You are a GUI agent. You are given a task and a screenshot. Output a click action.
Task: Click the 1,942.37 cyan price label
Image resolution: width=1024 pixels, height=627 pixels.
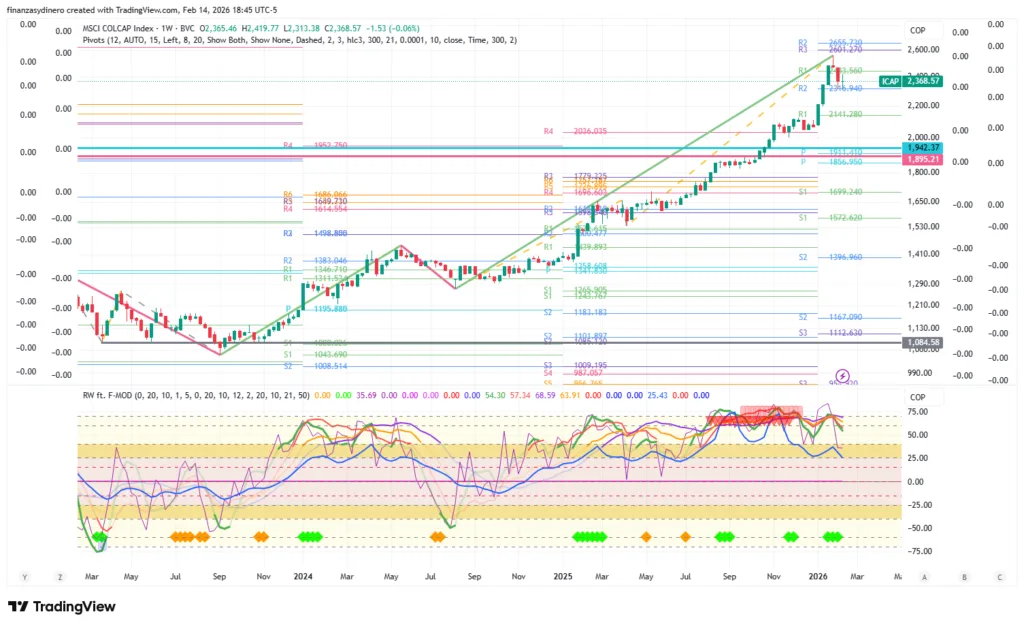(920, 147)
